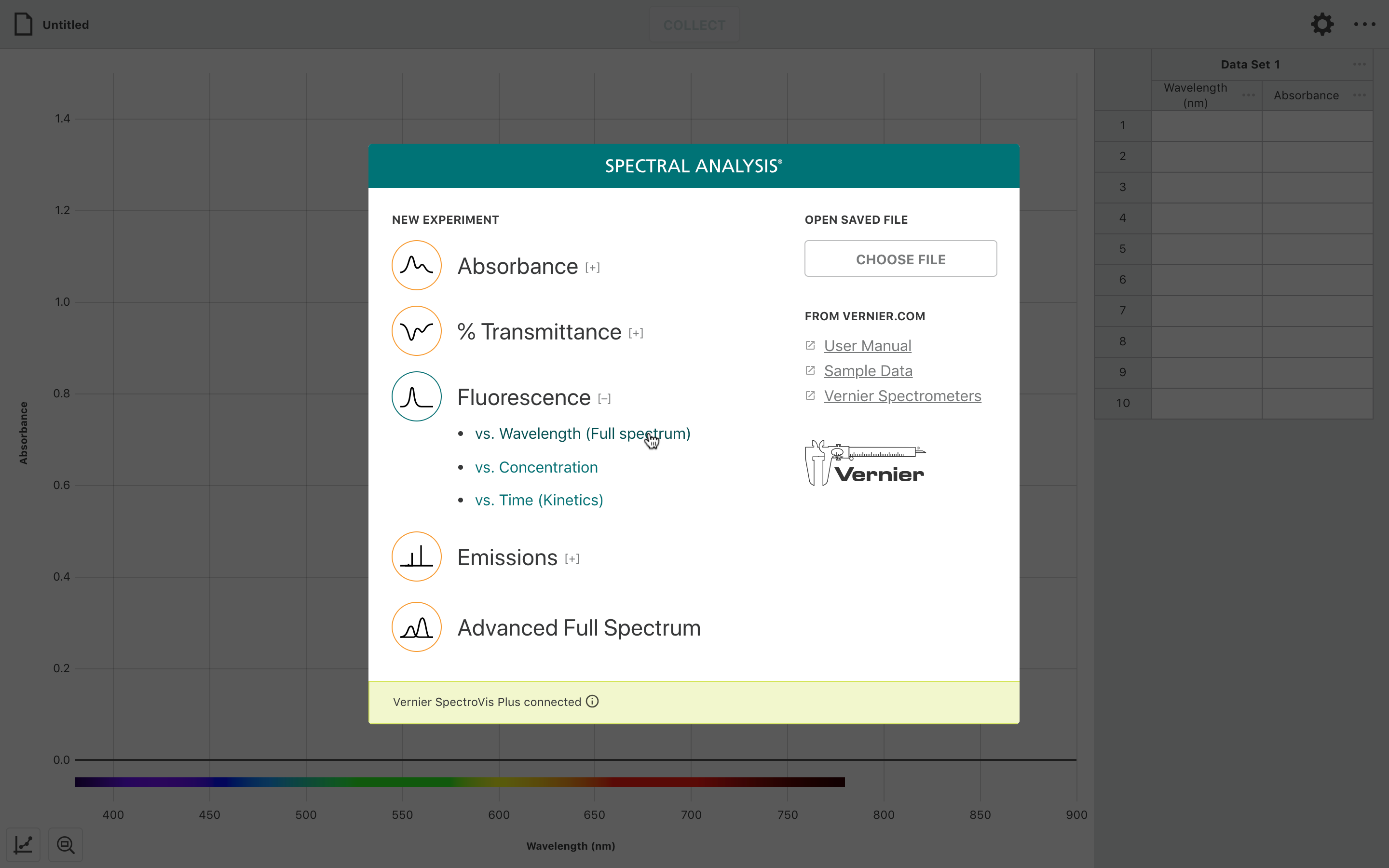Click the CHOOSE FILE button
The width and height of the screenshot is (1389, 868).
point(900,259)
